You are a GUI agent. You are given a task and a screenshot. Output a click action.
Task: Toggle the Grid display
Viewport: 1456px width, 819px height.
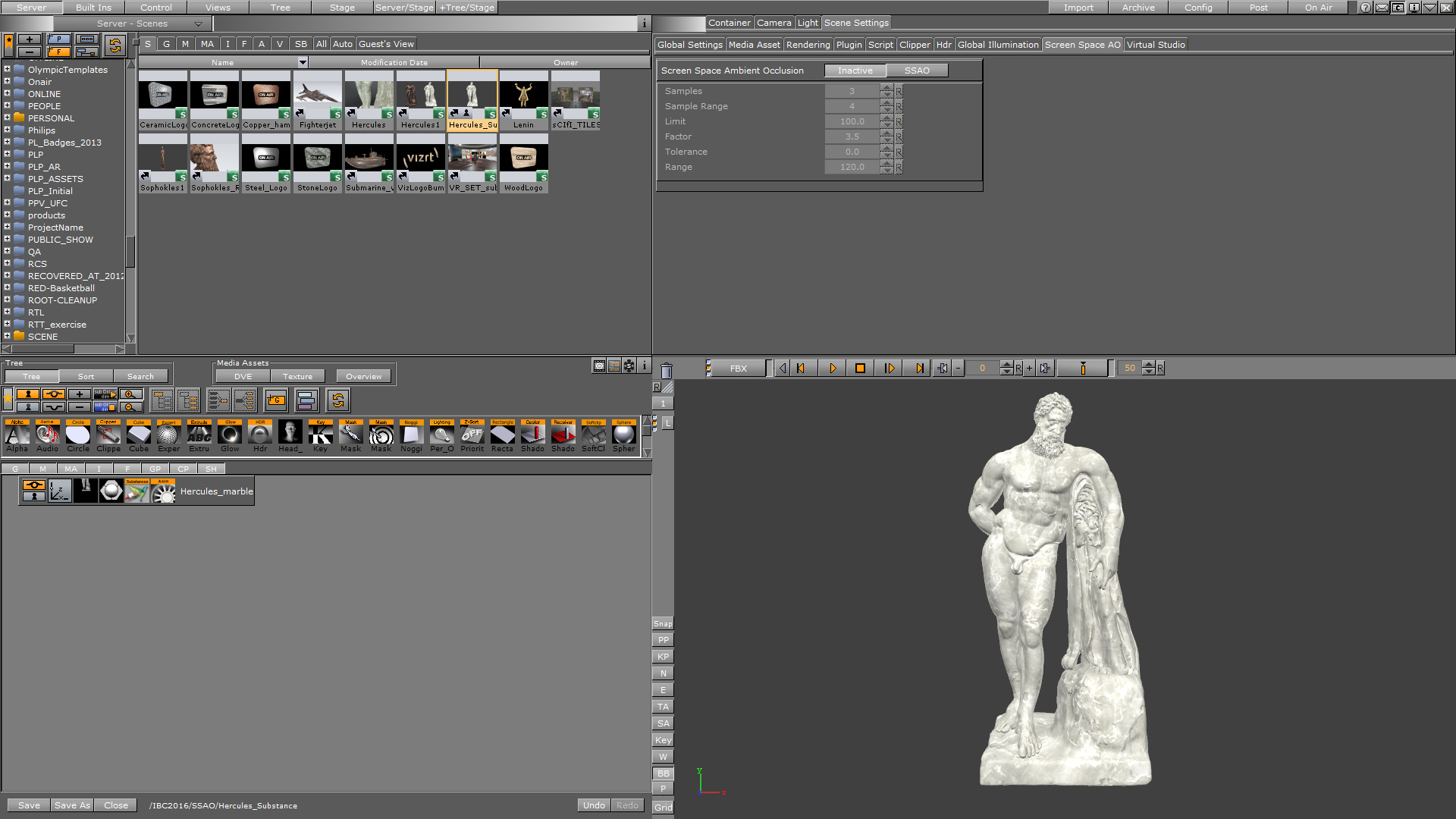coord(663,807)
